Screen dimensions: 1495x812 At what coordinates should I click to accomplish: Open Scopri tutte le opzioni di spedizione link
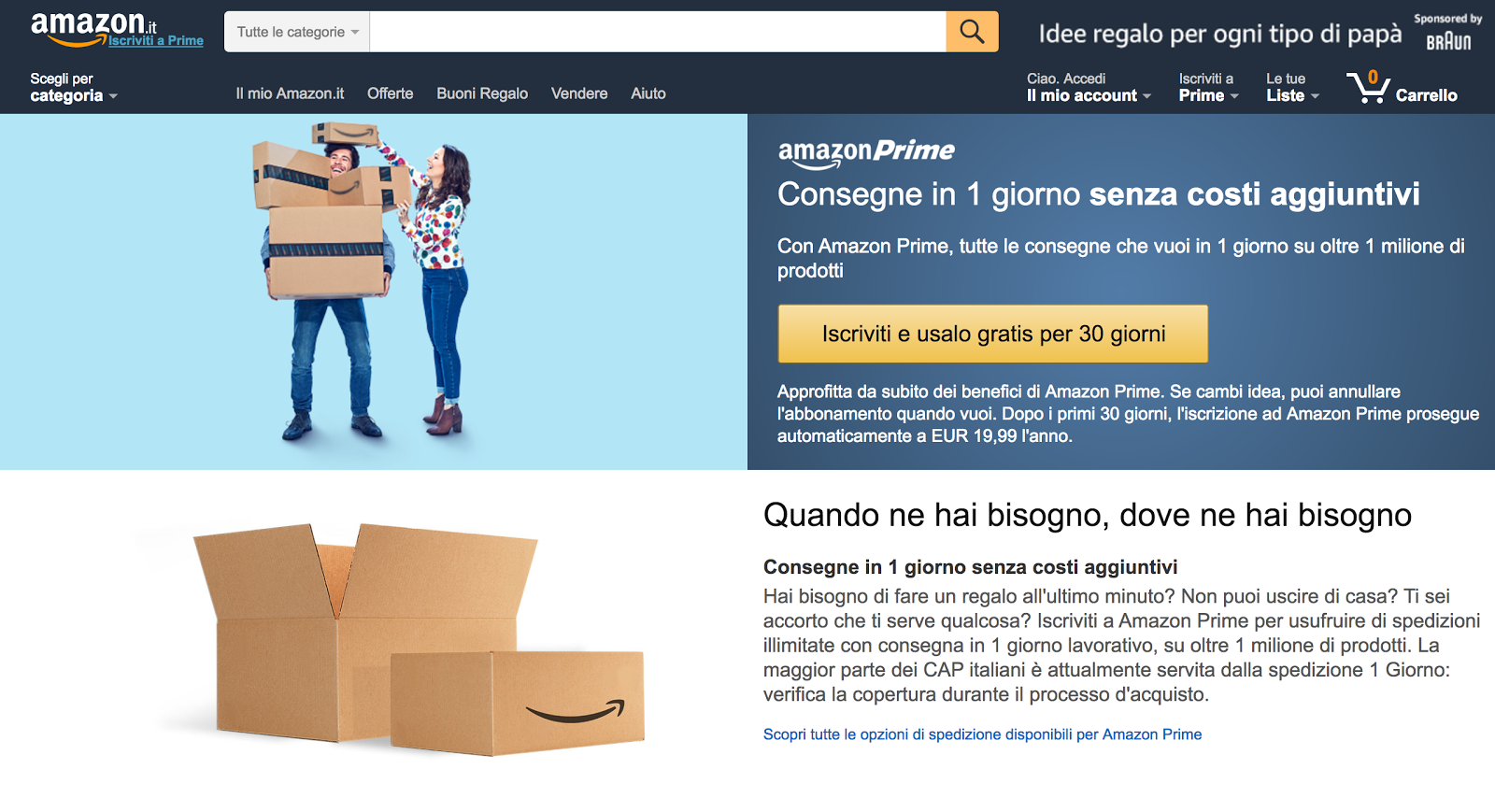(982, 734)
